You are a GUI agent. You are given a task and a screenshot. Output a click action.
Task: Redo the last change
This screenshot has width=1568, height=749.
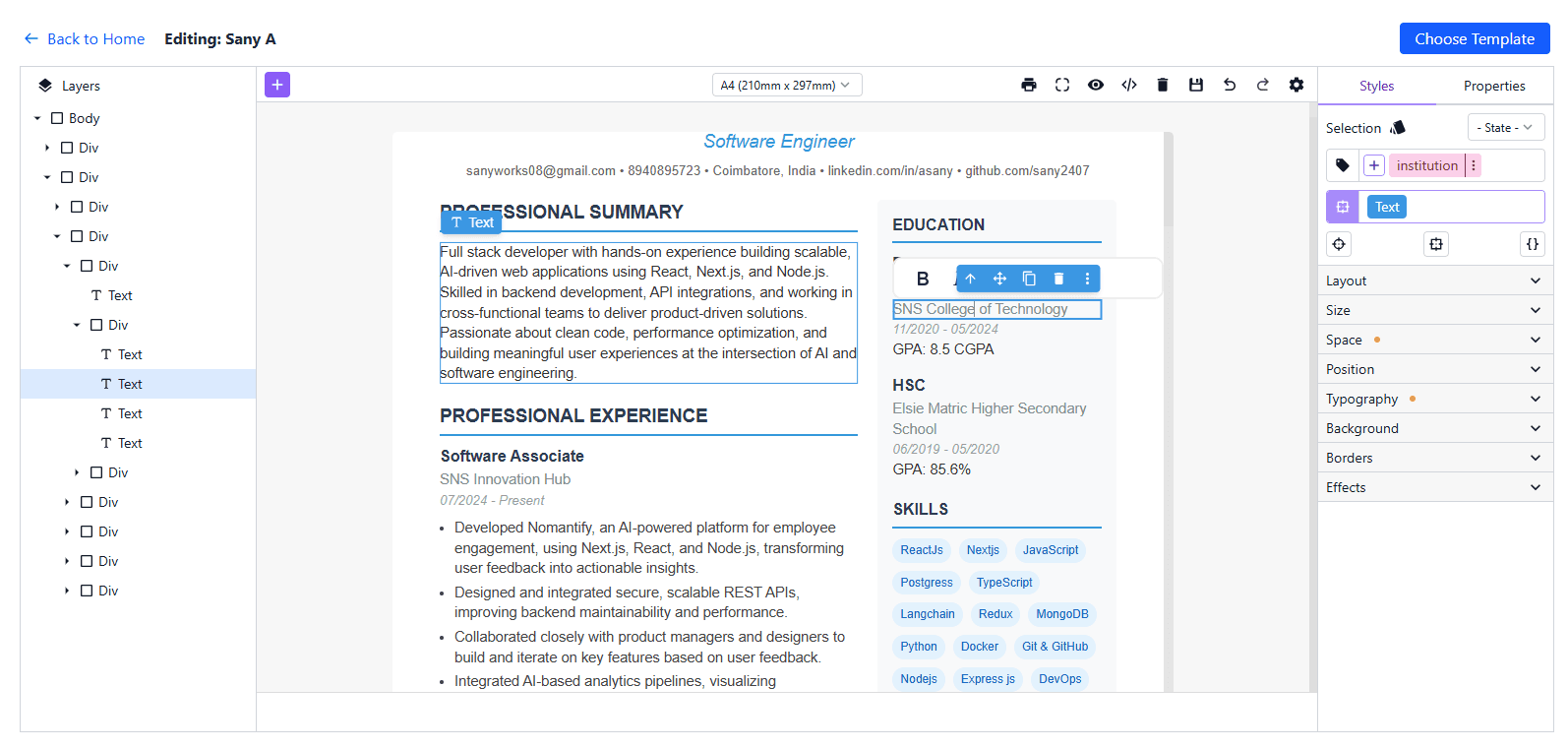point(1263,85)
